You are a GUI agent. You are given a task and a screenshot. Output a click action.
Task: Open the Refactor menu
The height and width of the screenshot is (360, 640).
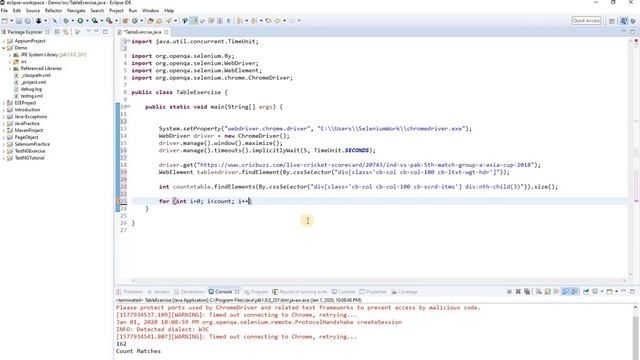(53, 10)
